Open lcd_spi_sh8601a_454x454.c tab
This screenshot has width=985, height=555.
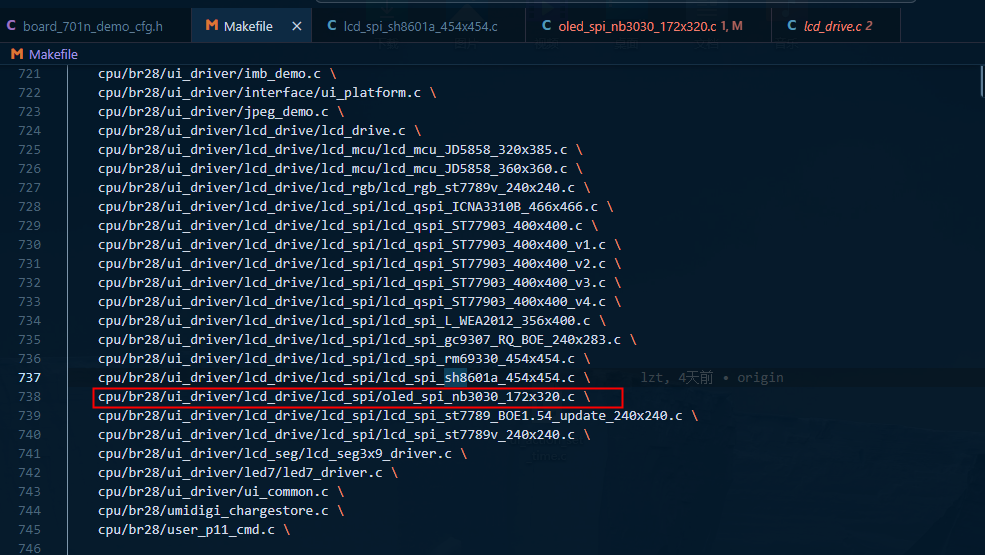point(420,26)
